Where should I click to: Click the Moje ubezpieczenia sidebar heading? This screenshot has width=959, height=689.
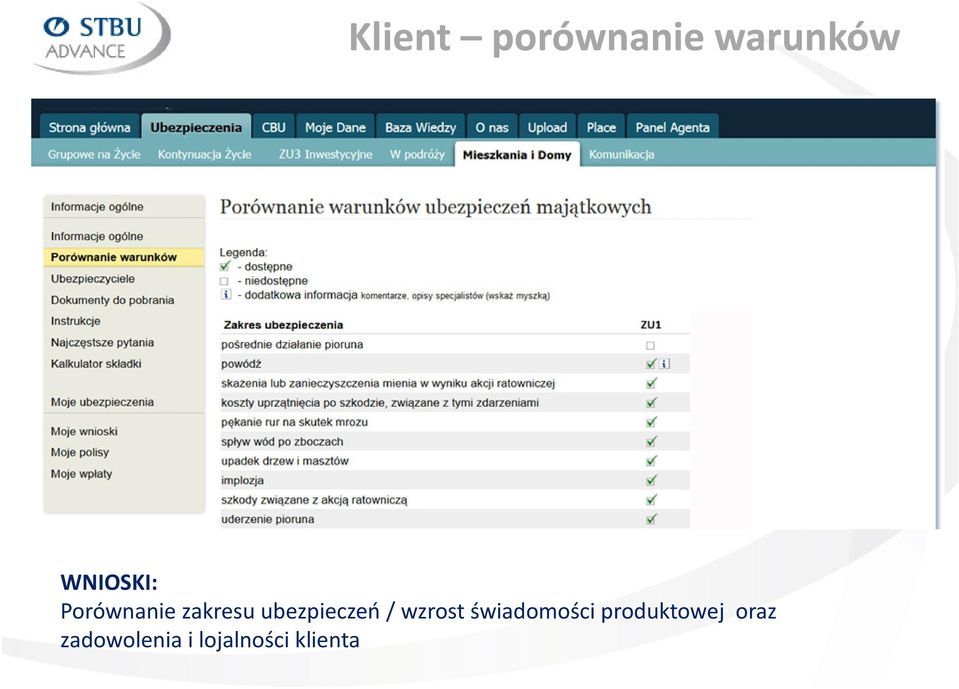point(102,402)
